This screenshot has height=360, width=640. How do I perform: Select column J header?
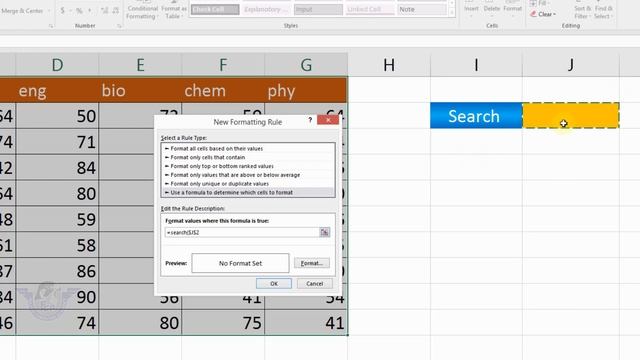(571, 64)
